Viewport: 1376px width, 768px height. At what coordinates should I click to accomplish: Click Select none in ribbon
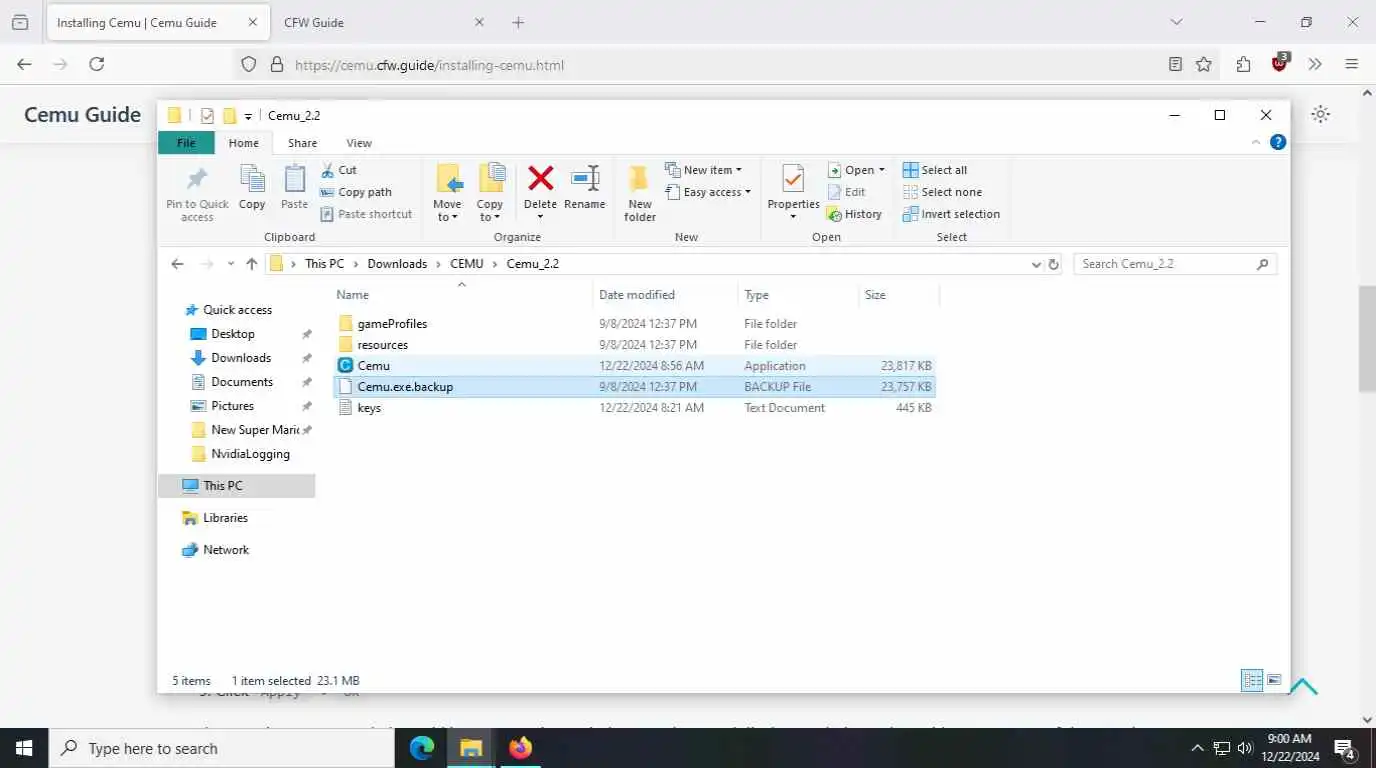pyautogui.click(x=942, y=192)
